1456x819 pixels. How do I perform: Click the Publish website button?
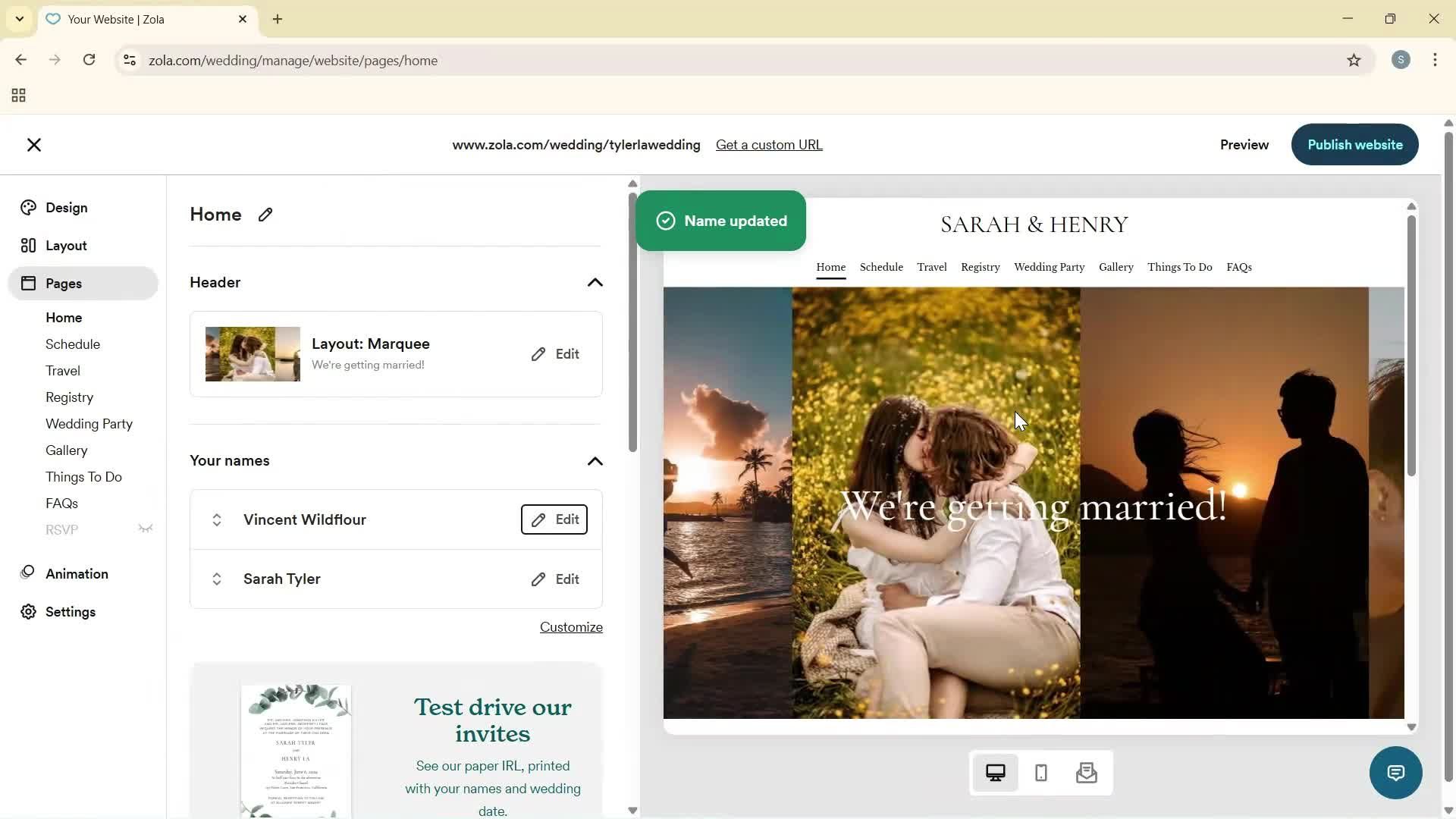1354,144
